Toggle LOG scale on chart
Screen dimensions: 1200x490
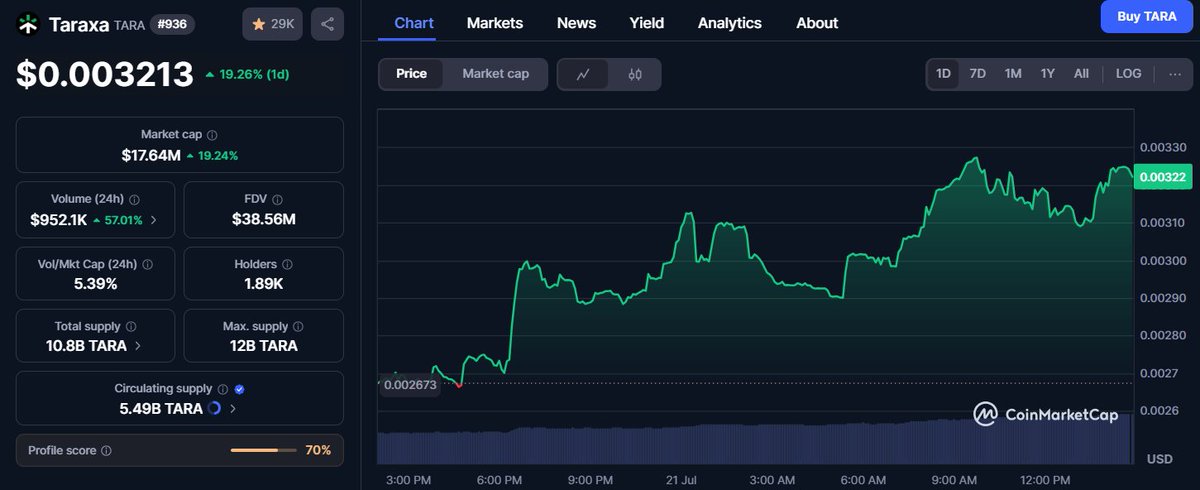(x=1129, y=74)
